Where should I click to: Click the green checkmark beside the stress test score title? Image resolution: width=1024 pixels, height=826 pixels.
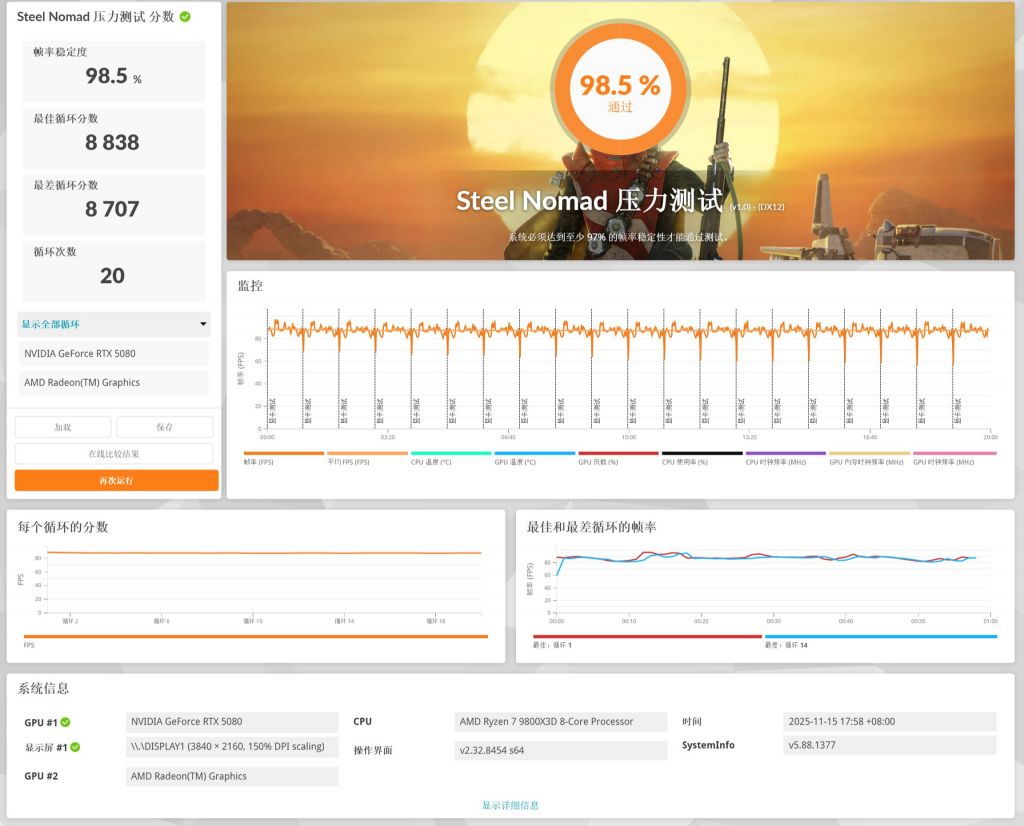[x=185, y=17]
